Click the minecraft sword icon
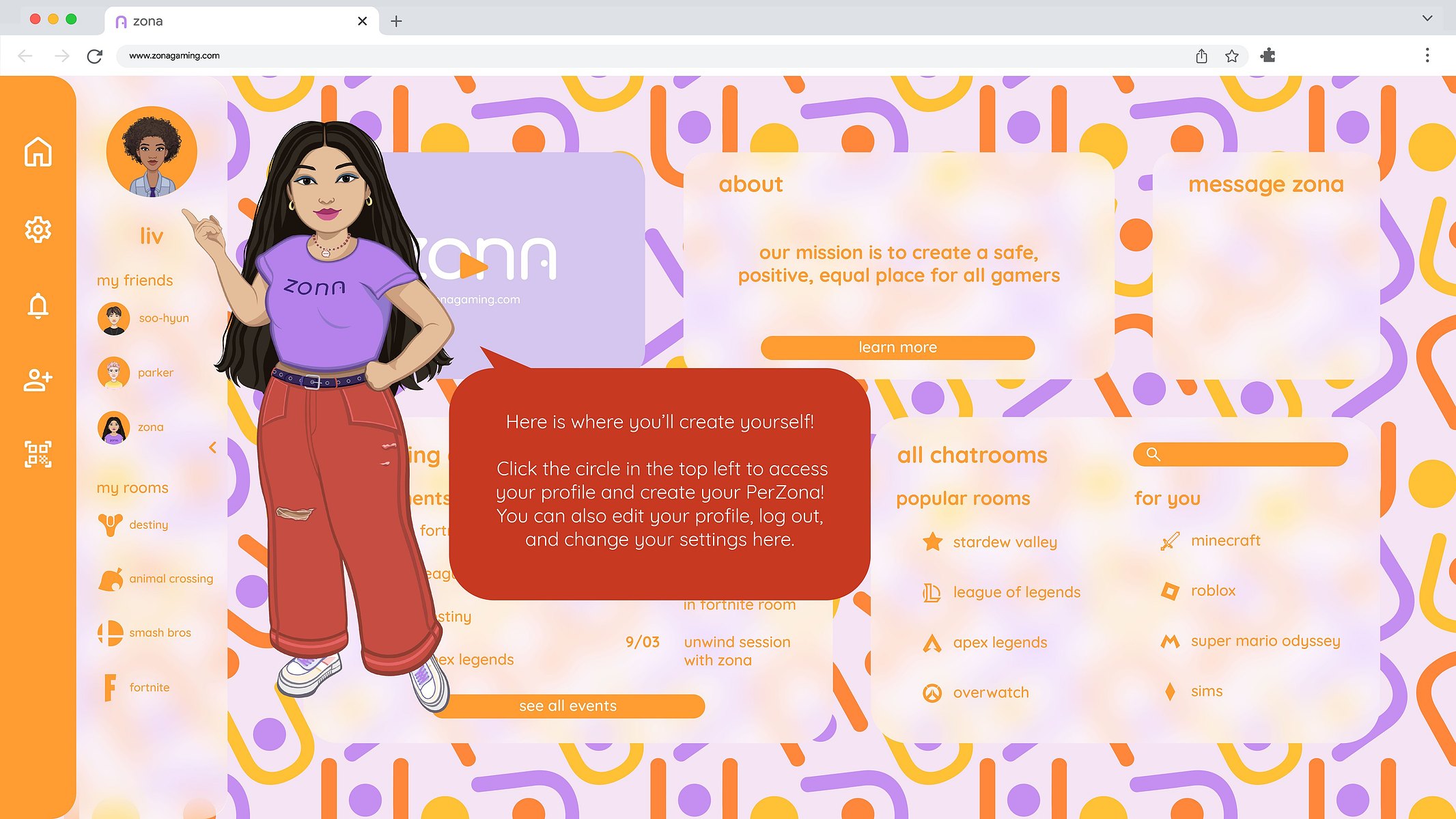This screenshot has width=1456, height=819. [1170, 541]
